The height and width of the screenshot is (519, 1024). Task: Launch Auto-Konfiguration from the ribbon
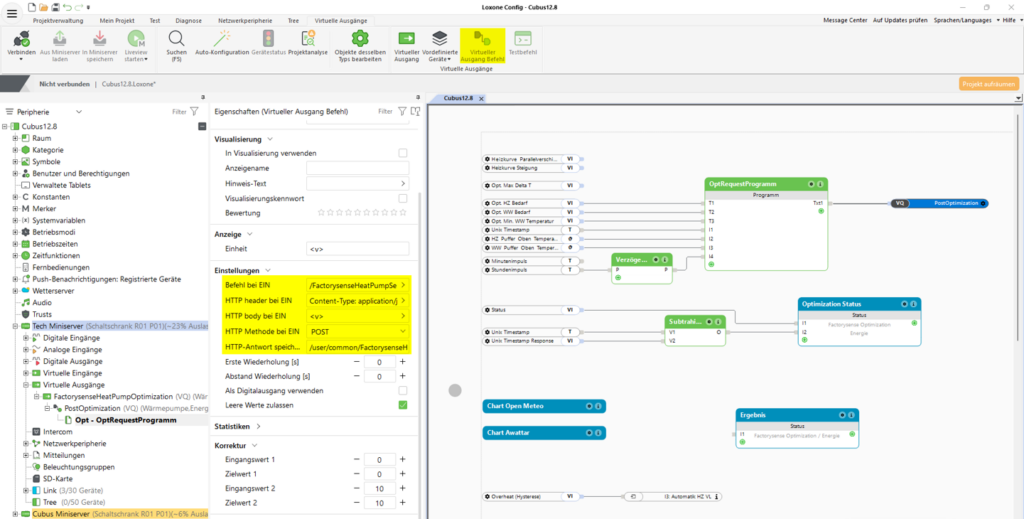[222, 38]
